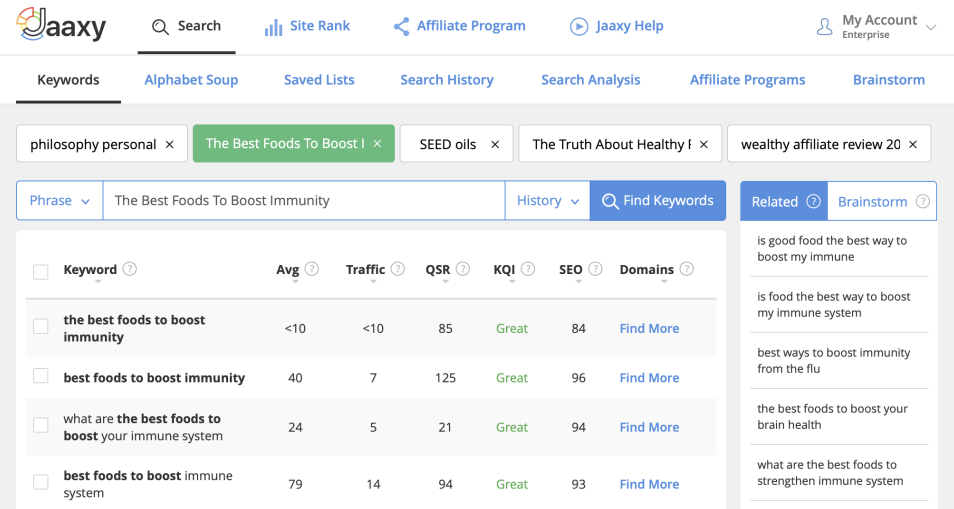The width and height of the screenshot is (954, 509).
Task: Open Site Rank in top navigation
Action: tap(307, 26)
